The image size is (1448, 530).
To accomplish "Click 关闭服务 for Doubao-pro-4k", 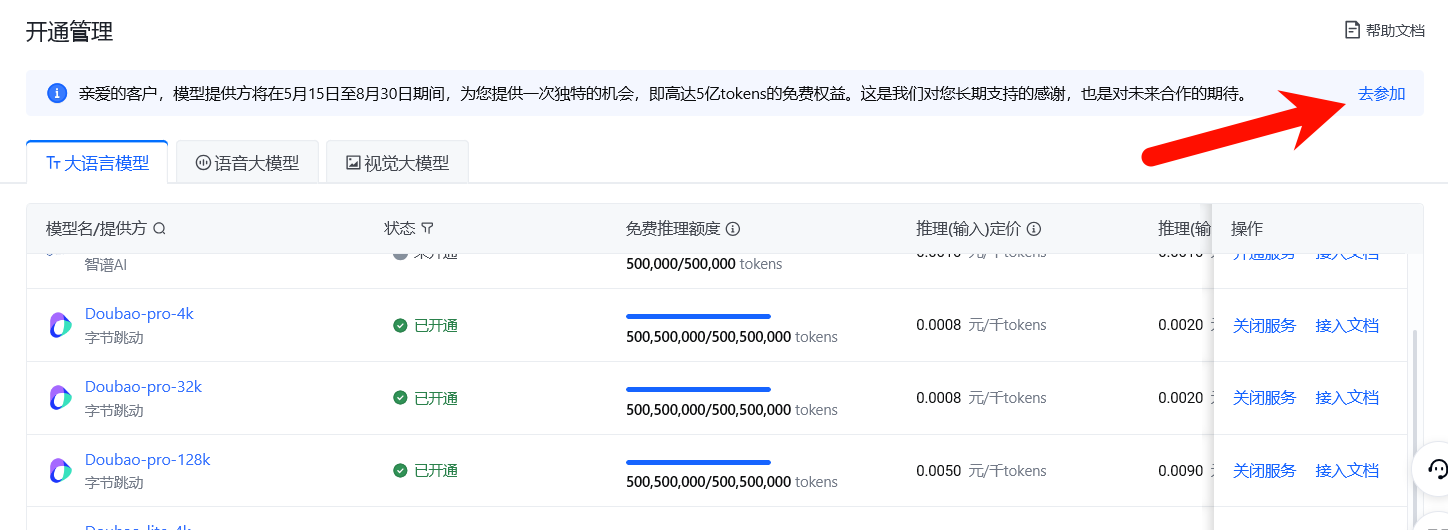I will (1264, 325).
